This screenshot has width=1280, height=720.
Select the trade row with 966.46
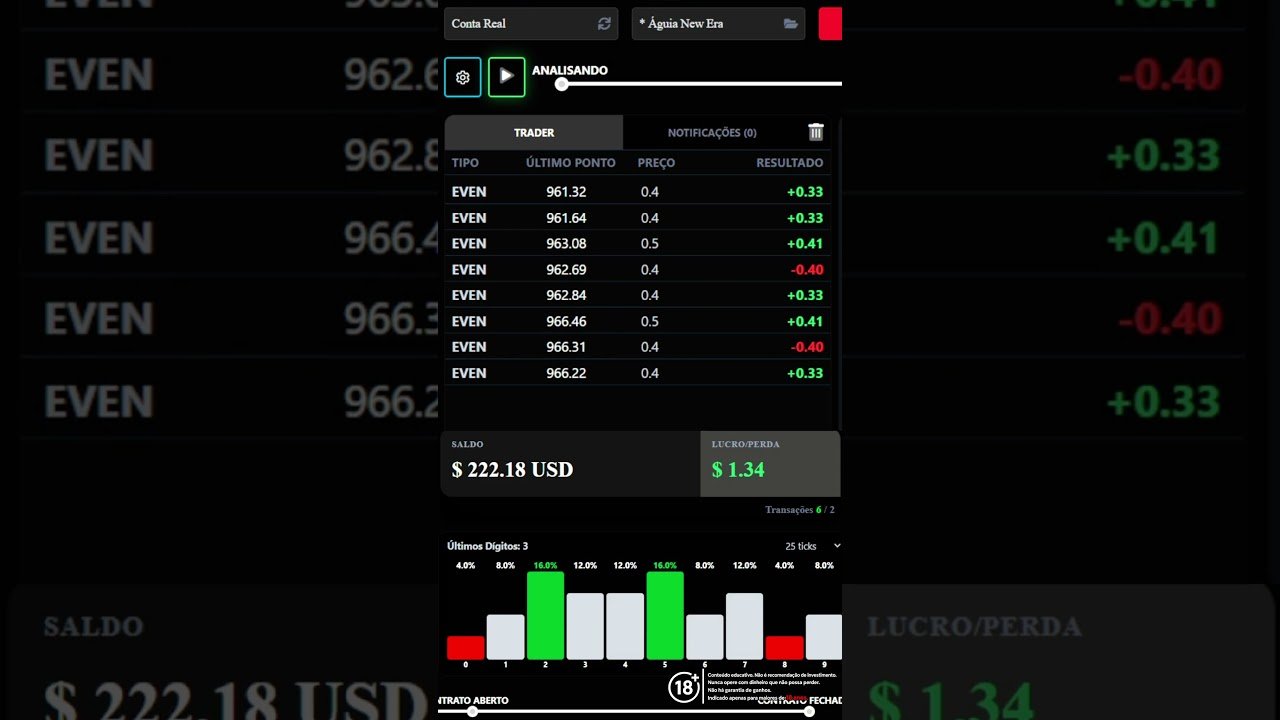[x=637, y=321]
